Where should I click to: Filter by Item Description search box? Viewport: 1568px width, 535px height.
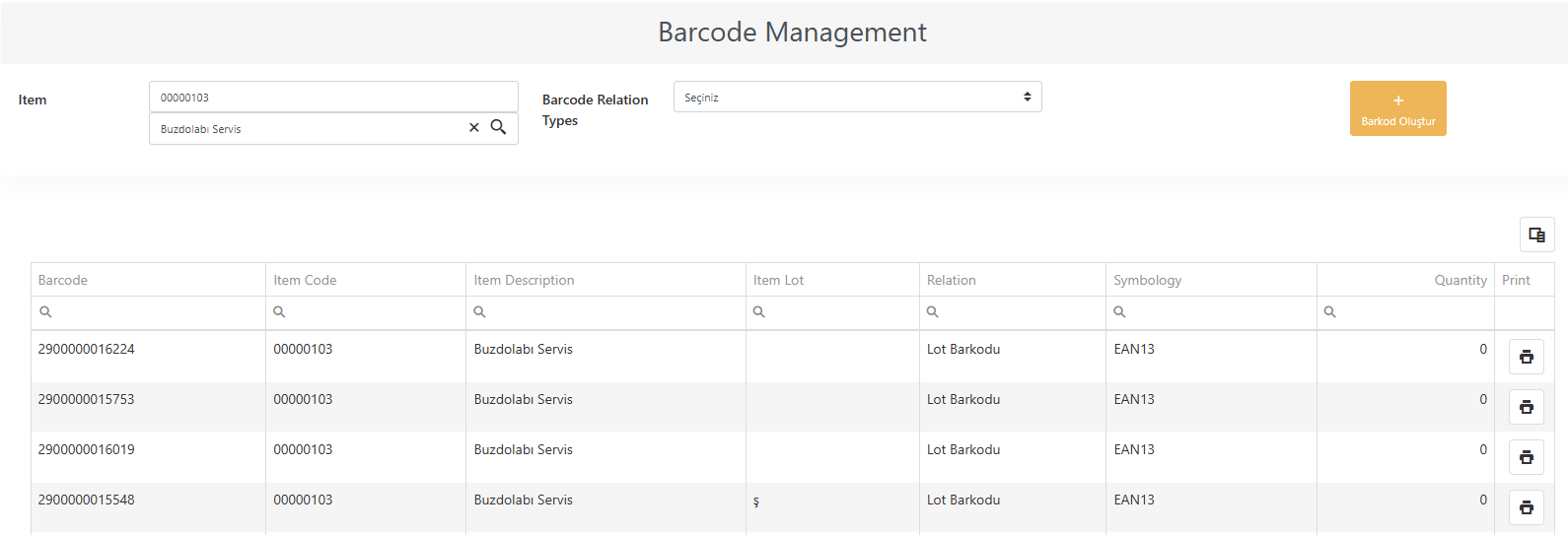606,312
